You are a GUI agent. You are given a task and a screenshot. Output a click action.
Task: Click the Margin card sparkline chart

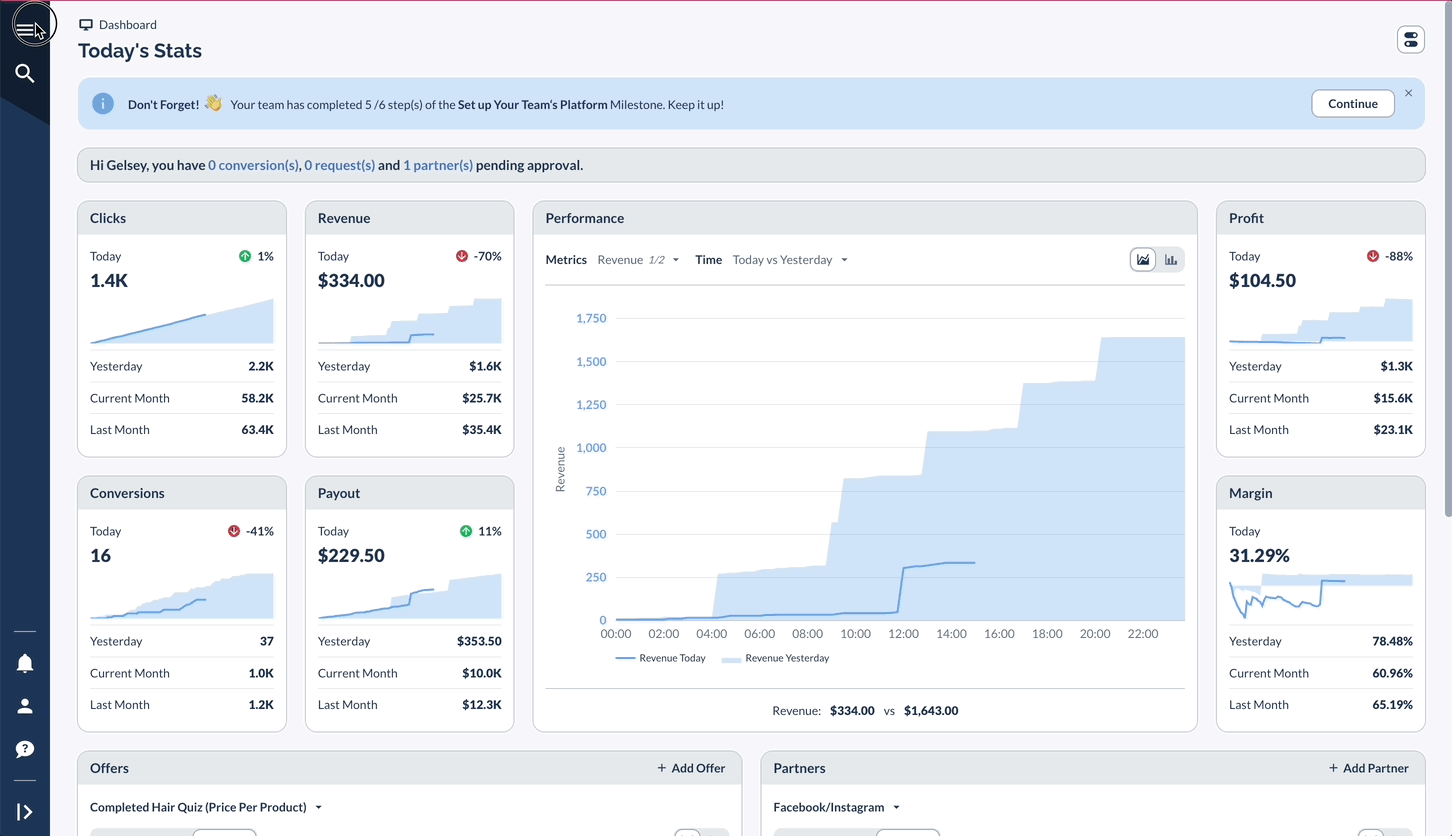(x=1321, y=596)
